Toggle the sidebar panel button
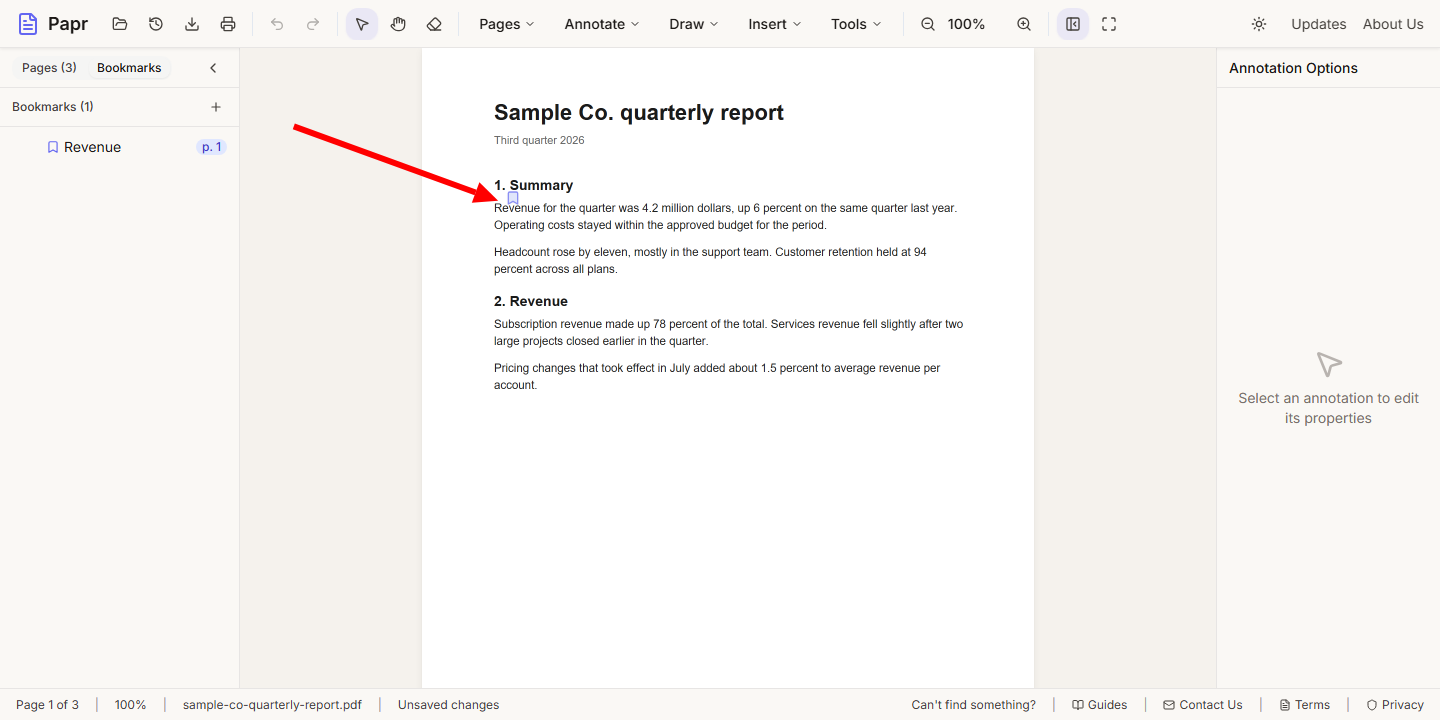 [x=1073, y=24]
